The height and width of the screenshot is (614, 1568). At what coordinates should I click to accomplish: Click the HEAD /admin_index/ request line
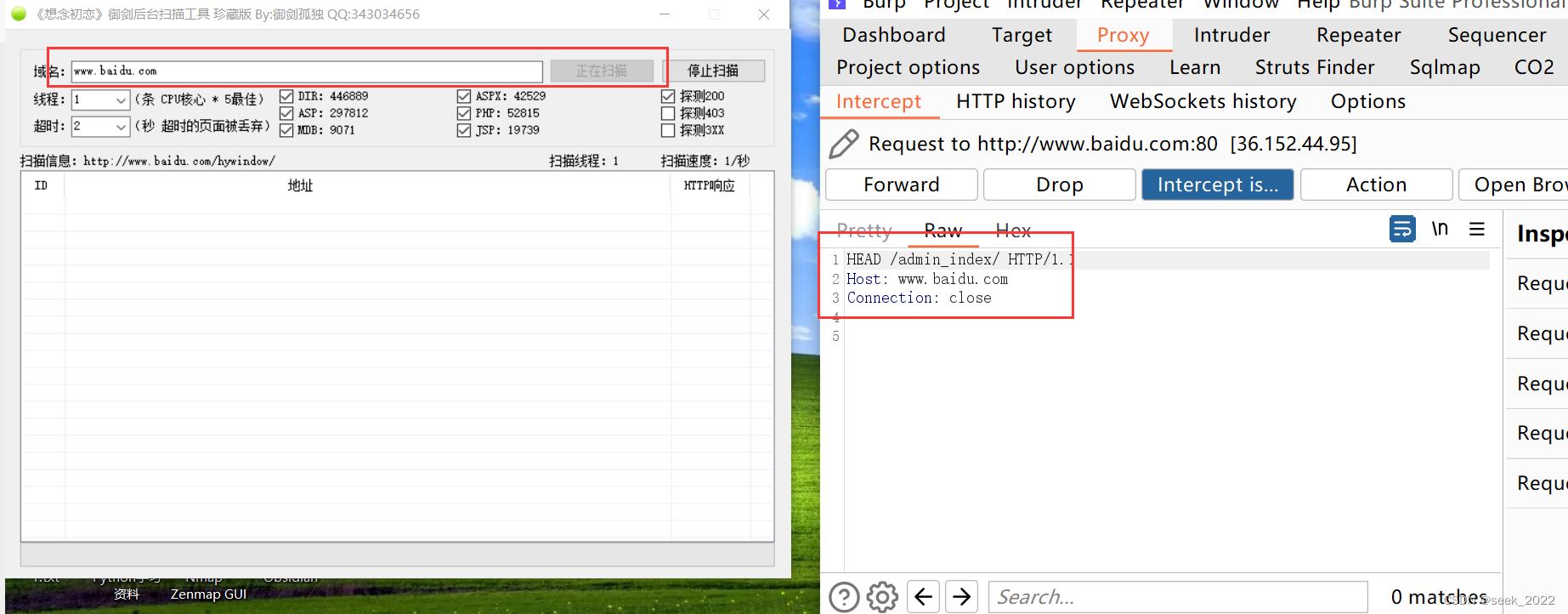point(960,259)
